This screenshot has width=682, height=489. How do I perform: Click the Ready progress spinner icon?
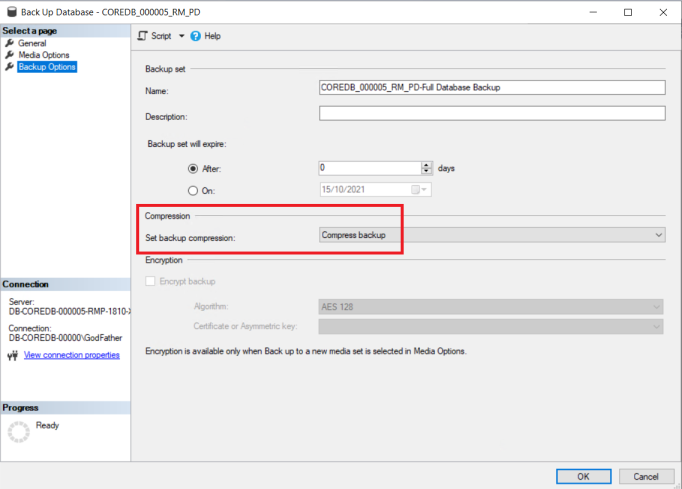coord(19,432)
